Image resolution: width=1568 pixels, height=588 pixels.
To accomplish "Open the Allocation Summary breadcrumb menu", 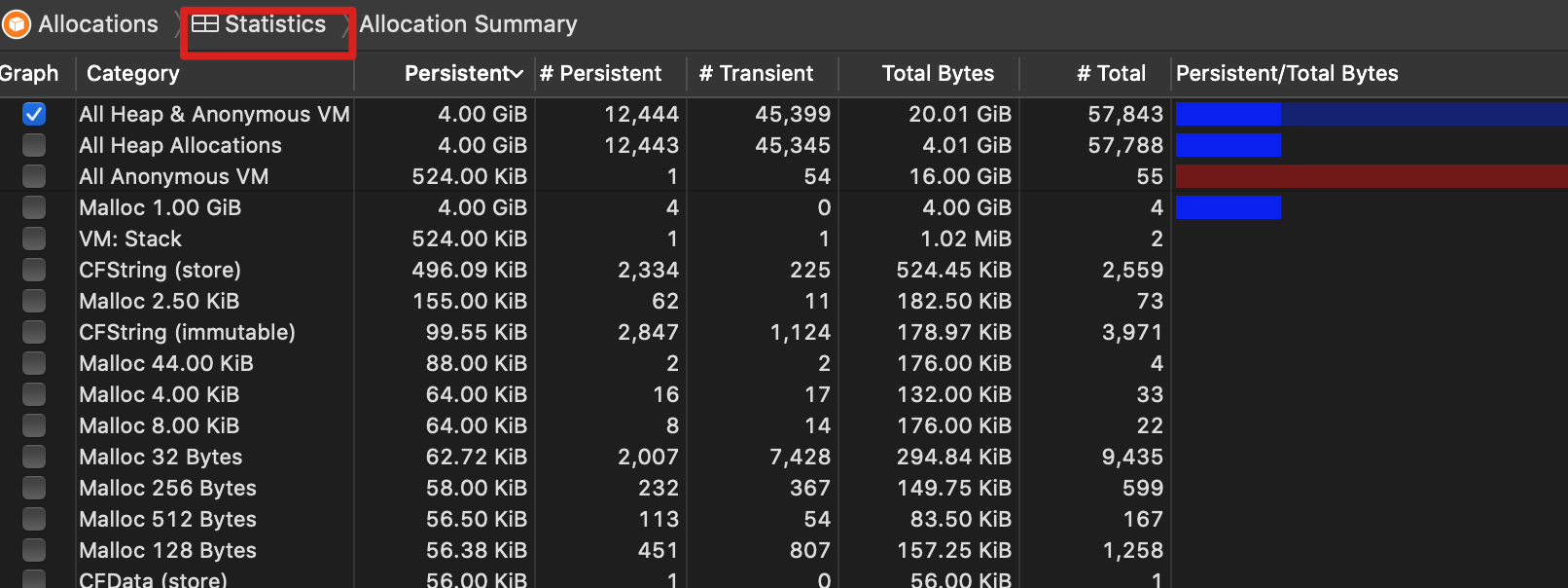I will pyautogui.click(x=468, y=24).
